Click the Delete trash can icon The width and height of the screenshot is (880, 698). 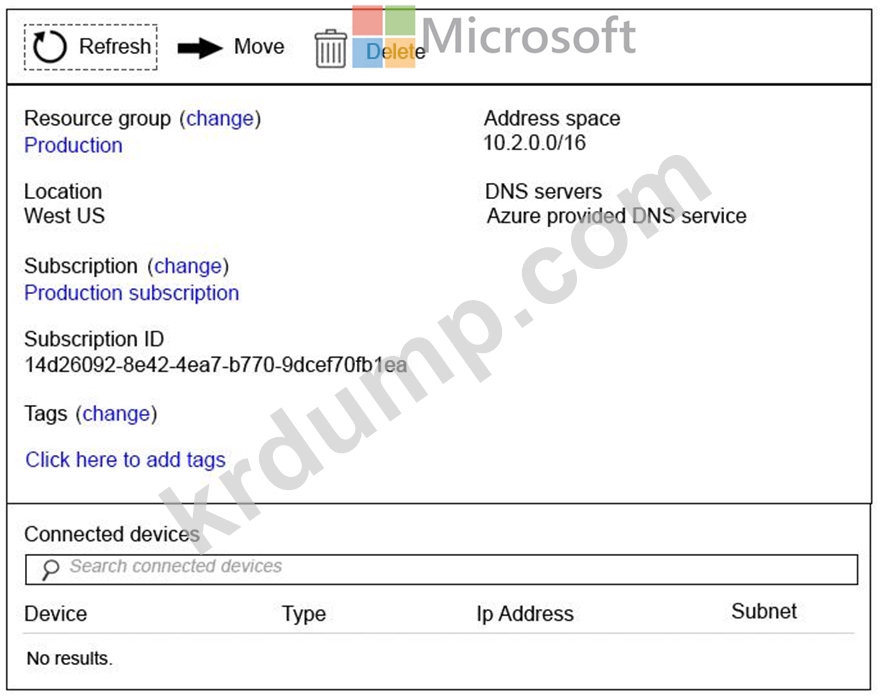331,49
